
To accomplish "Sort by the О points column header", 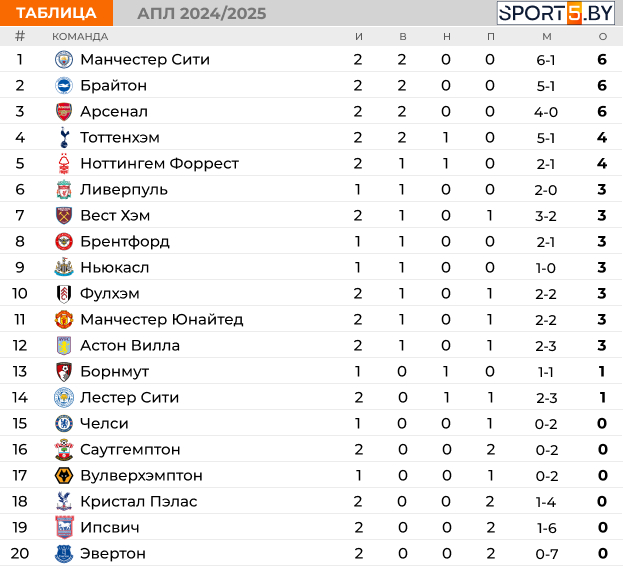I will click(603, 37).
